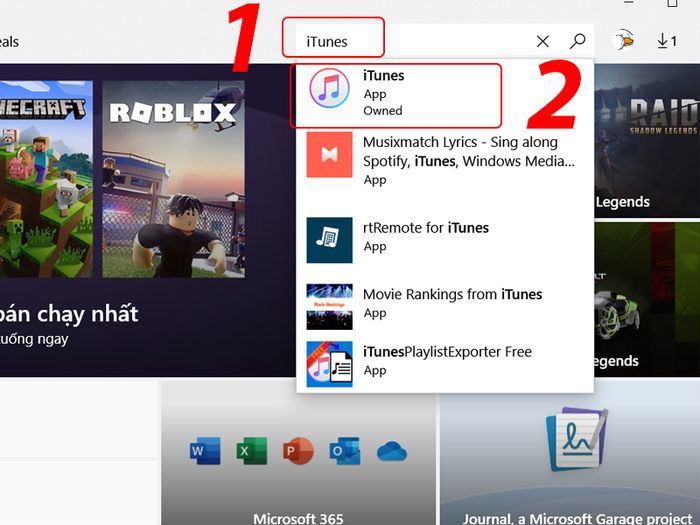Click the magnifier search icon
This screenshot has height=525, width=700.
tap(578, 41)
